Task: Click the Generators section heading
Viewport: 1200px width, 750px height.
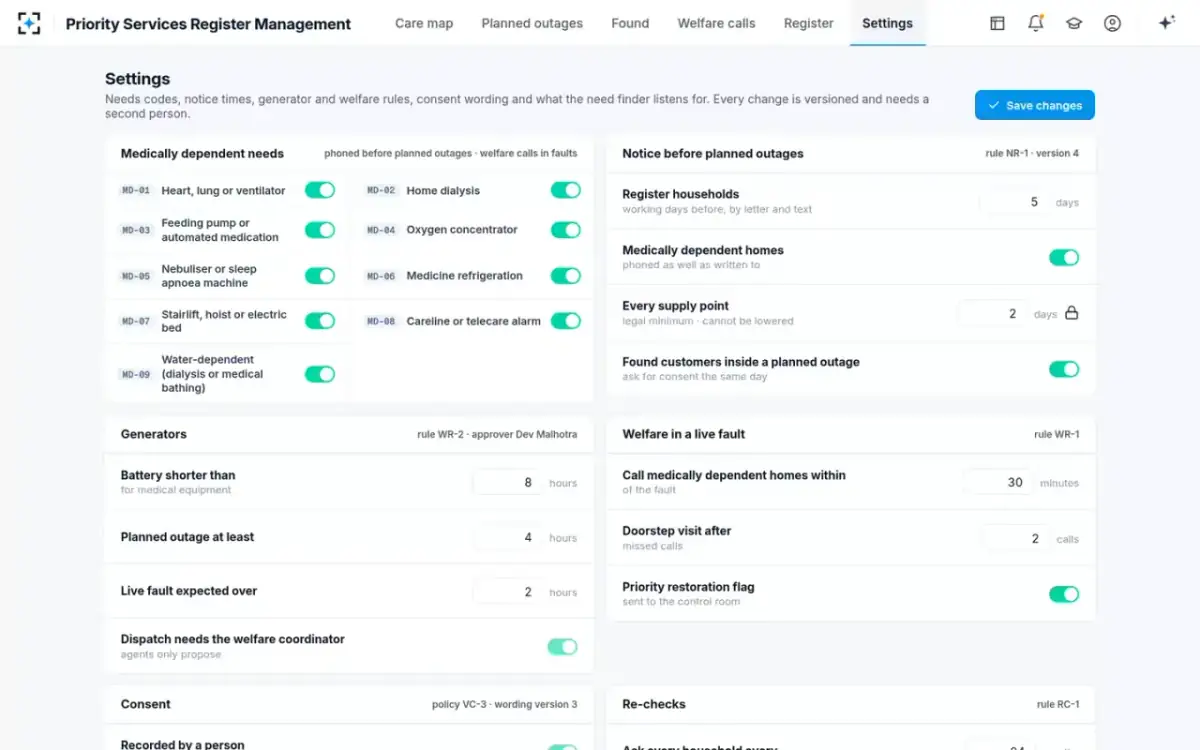Action: tap(154, 434)
